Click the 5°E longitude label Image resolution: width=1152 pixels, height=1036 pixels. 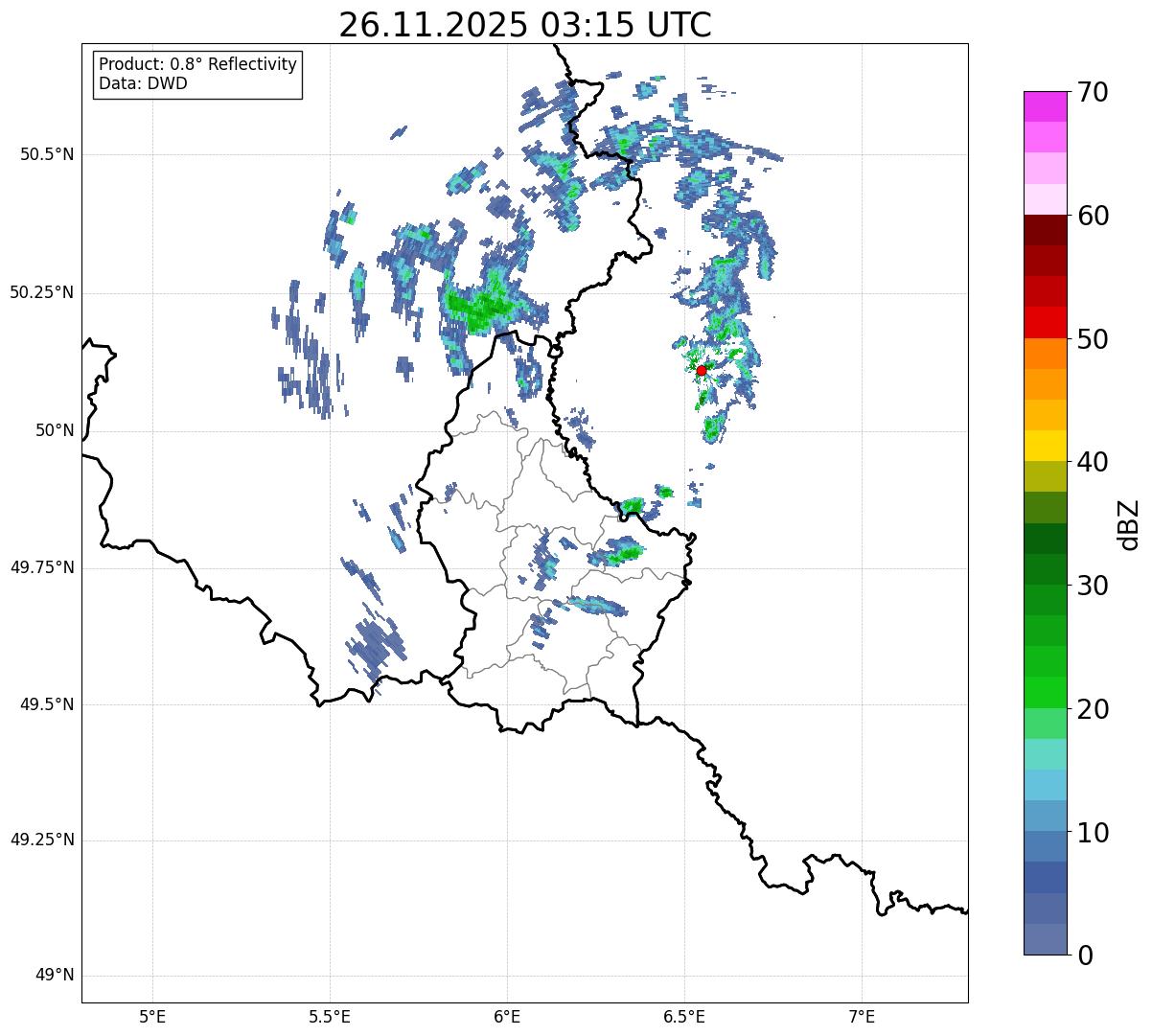tap(152, 1016)
